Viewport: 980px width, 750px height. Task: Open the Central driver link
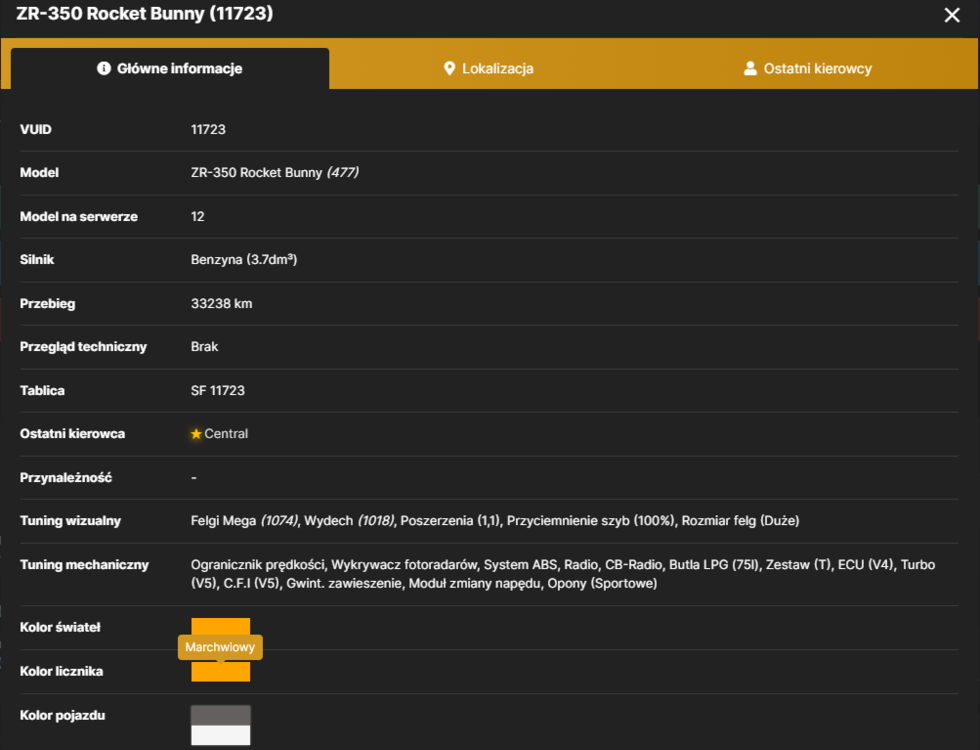(226, 434)
